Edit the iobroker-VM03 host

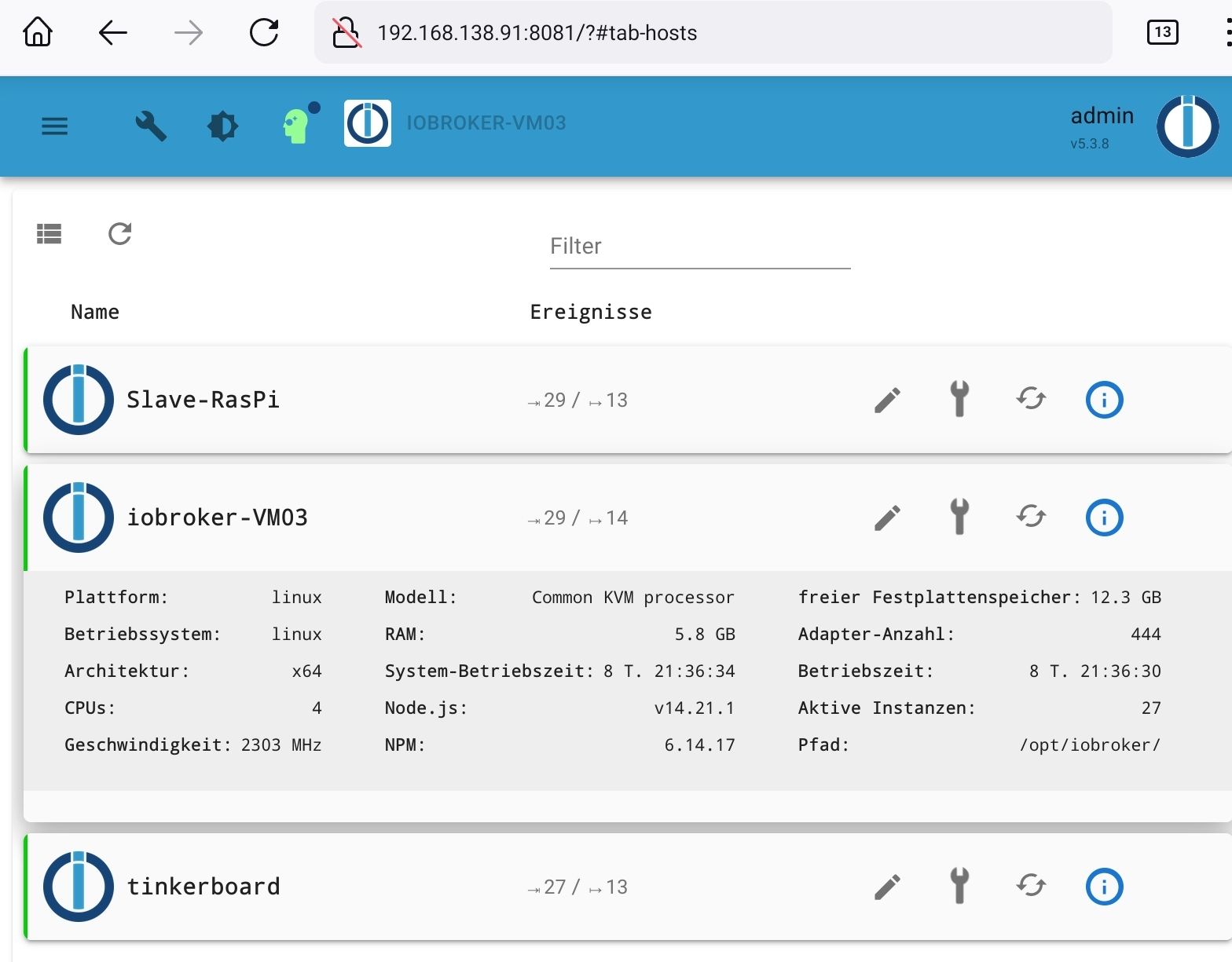coord(888,518)
